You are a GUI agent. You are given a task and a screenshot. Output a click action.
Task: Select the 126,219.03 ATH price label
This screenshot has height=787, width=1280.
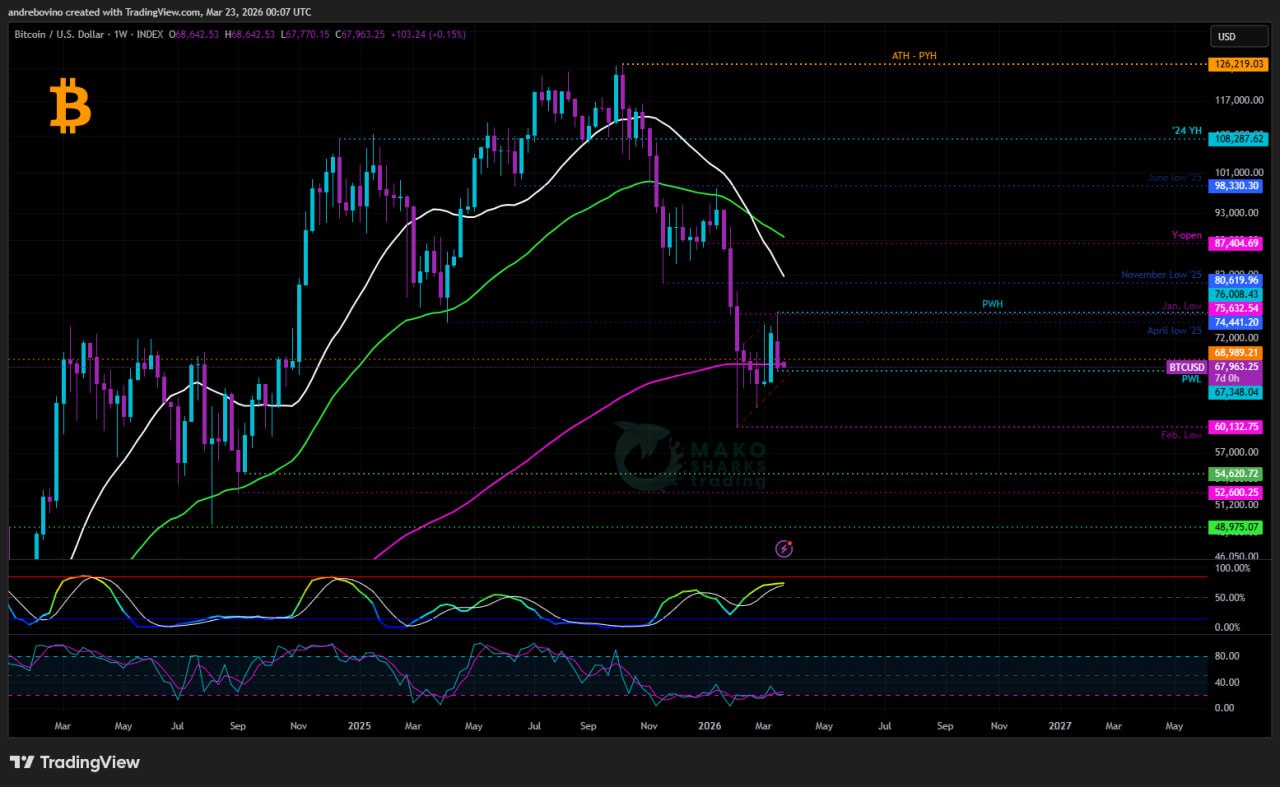coord(1237,64)
